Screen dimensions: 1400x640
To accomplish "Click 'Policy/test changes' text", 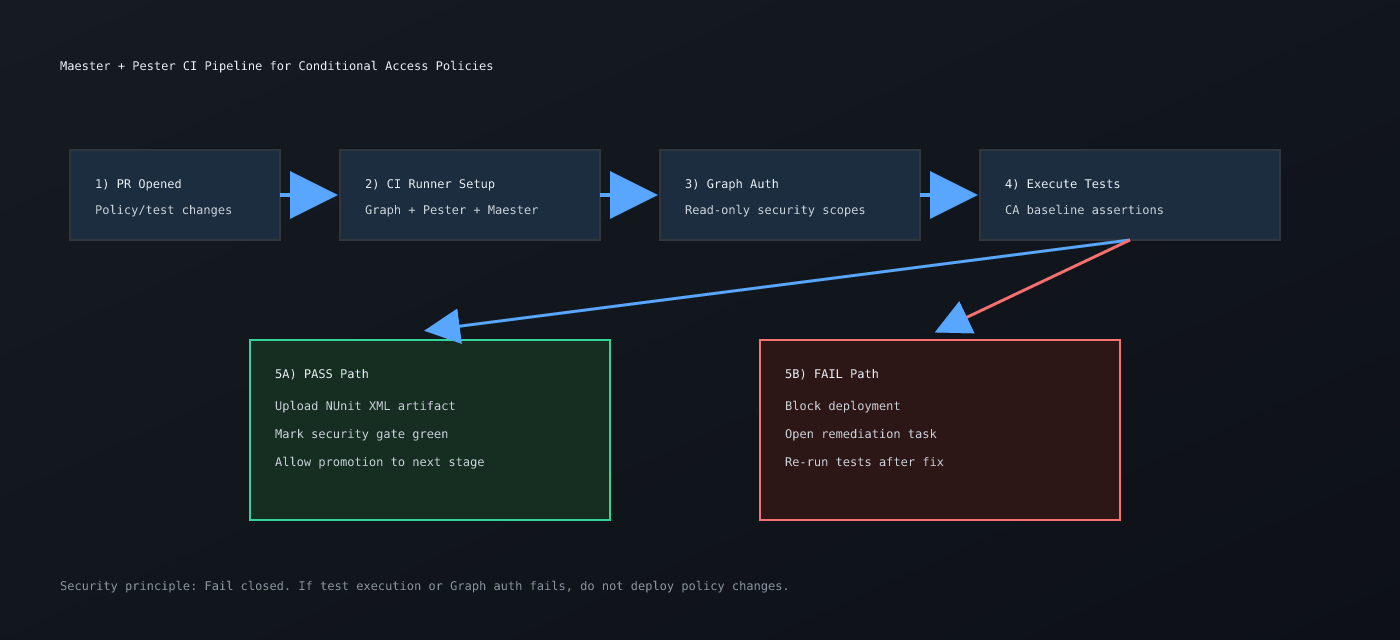I will 163,210.
